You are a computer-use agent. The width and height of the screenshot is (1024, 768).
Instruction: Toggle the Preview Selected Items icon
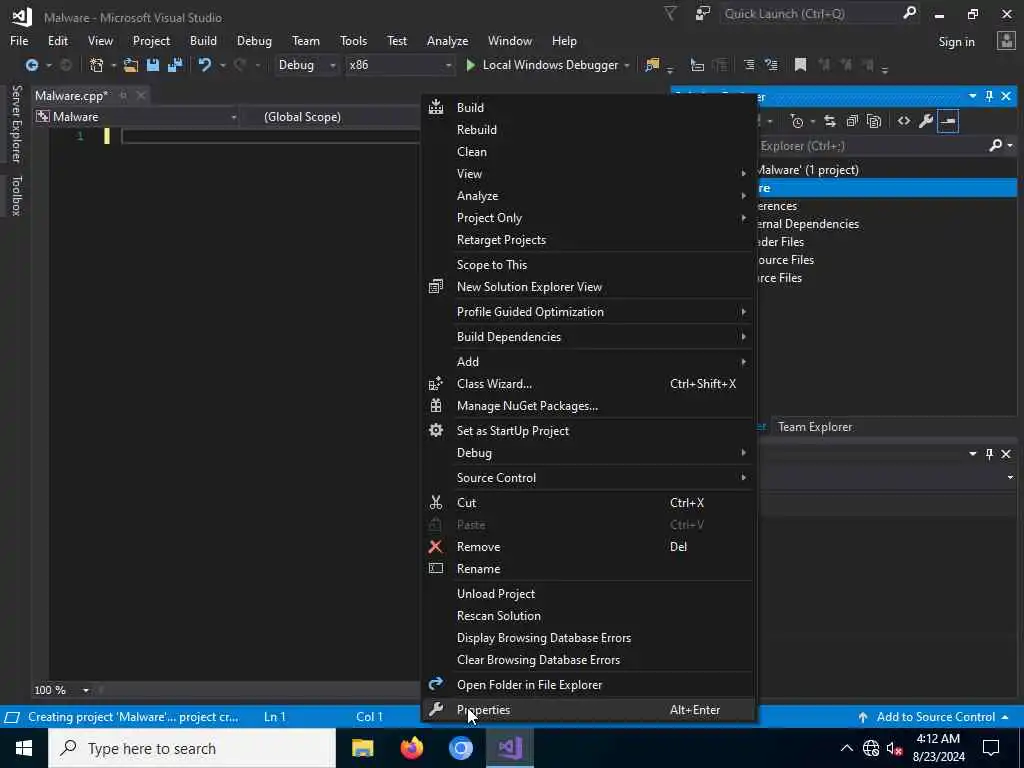click(948, 121)
